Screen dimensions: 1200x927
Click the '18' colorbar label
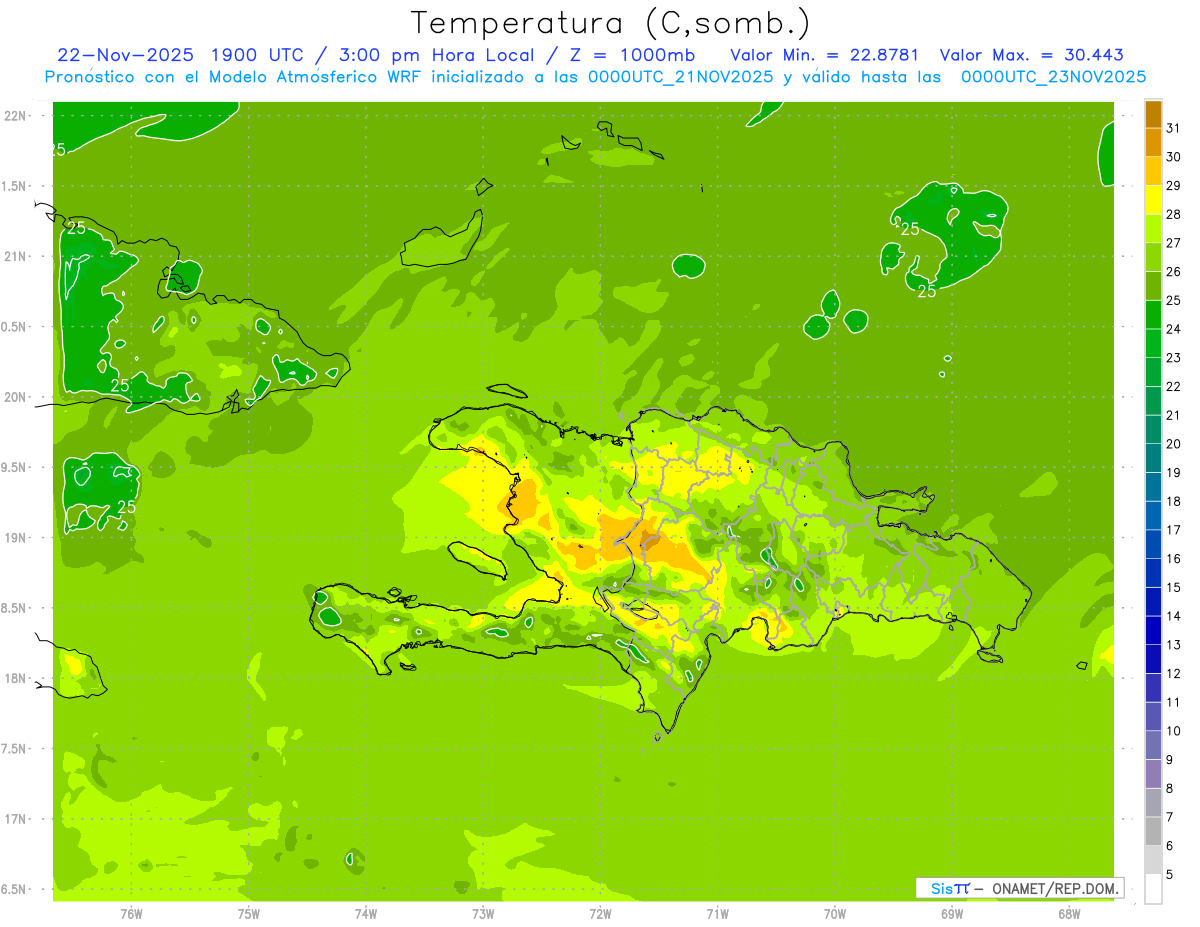coord(1174,502)
